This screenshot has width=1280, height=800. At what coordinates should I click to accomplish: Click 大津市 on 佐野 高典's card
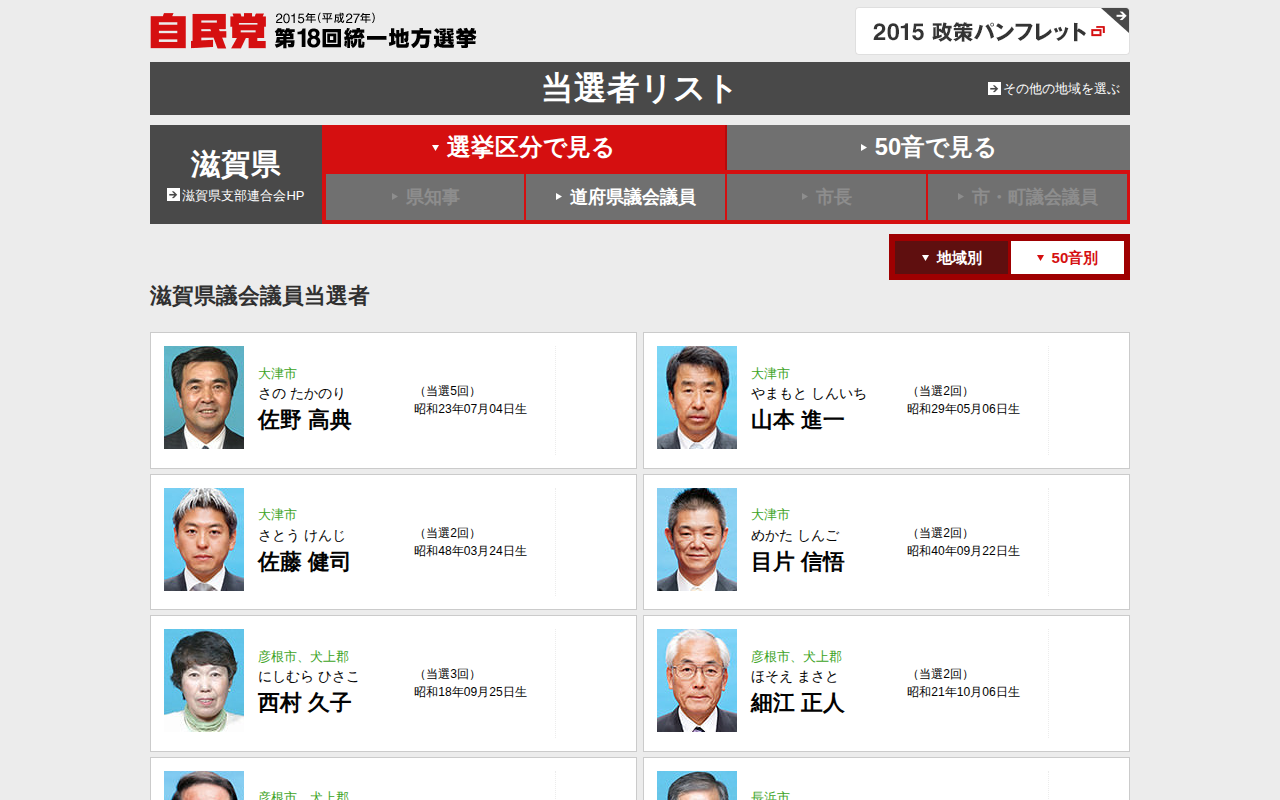[278, 374]
